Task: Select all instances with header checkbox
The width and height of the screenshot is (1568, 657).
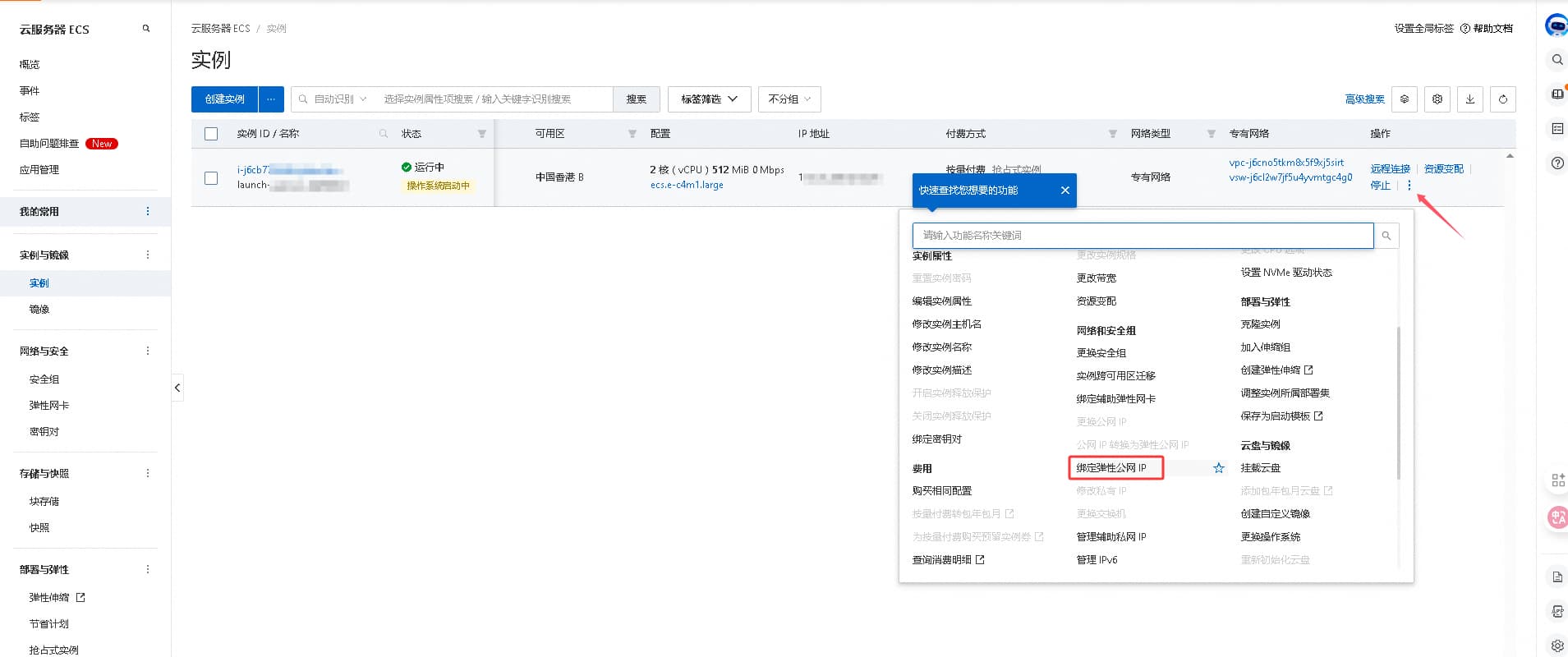Action: (x=211, y=134)
